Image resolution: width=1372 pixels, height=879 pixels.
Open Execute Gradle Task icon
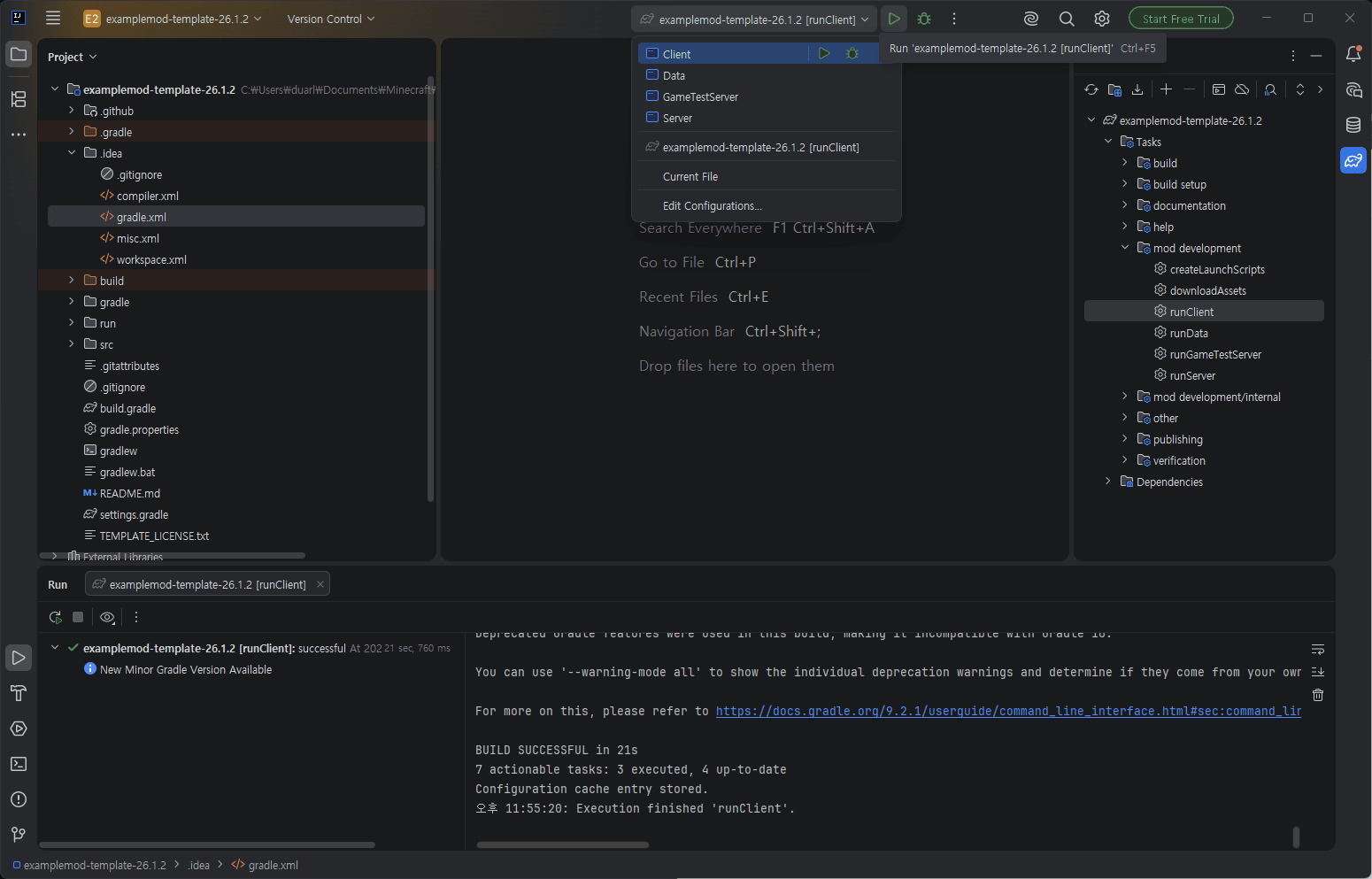coord(1219,89)
